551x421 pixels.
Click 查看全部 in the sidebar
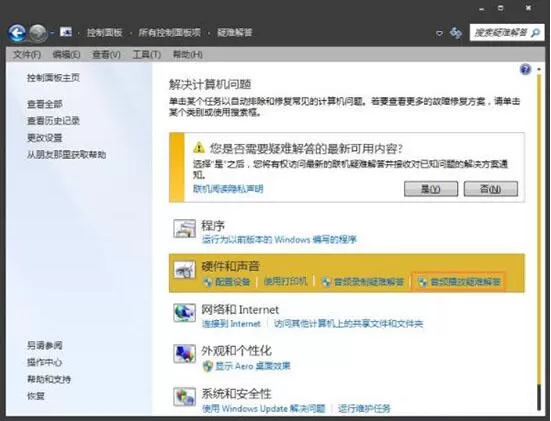45,104
